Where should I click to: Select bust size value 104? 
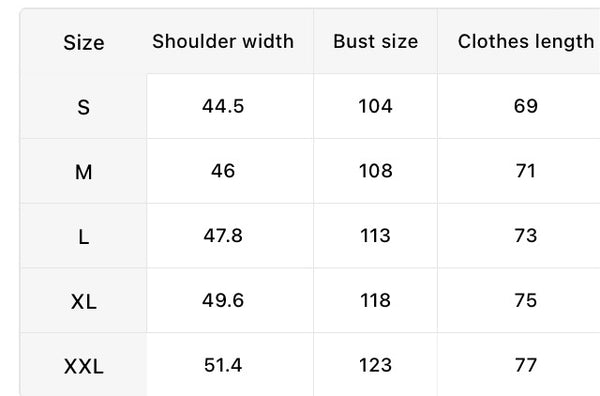point(375,106)
